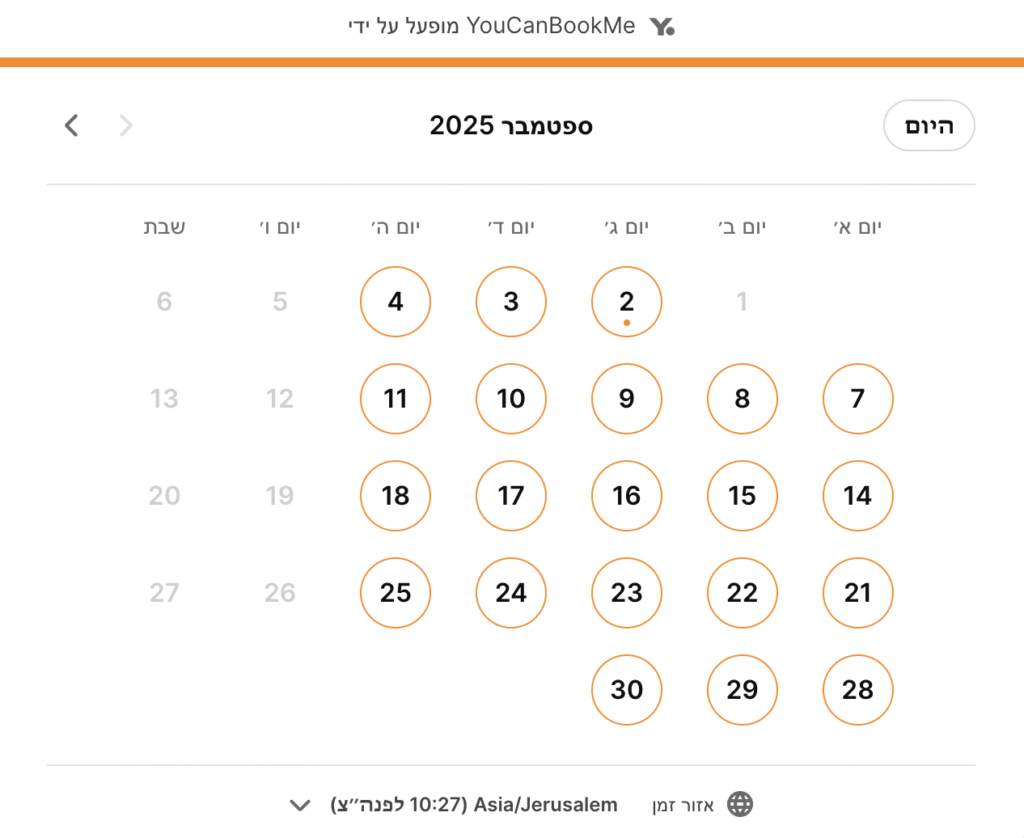This screenshot has width=1024, height=838.
Task: Select the 25th of September
Action: click(396, 593)
